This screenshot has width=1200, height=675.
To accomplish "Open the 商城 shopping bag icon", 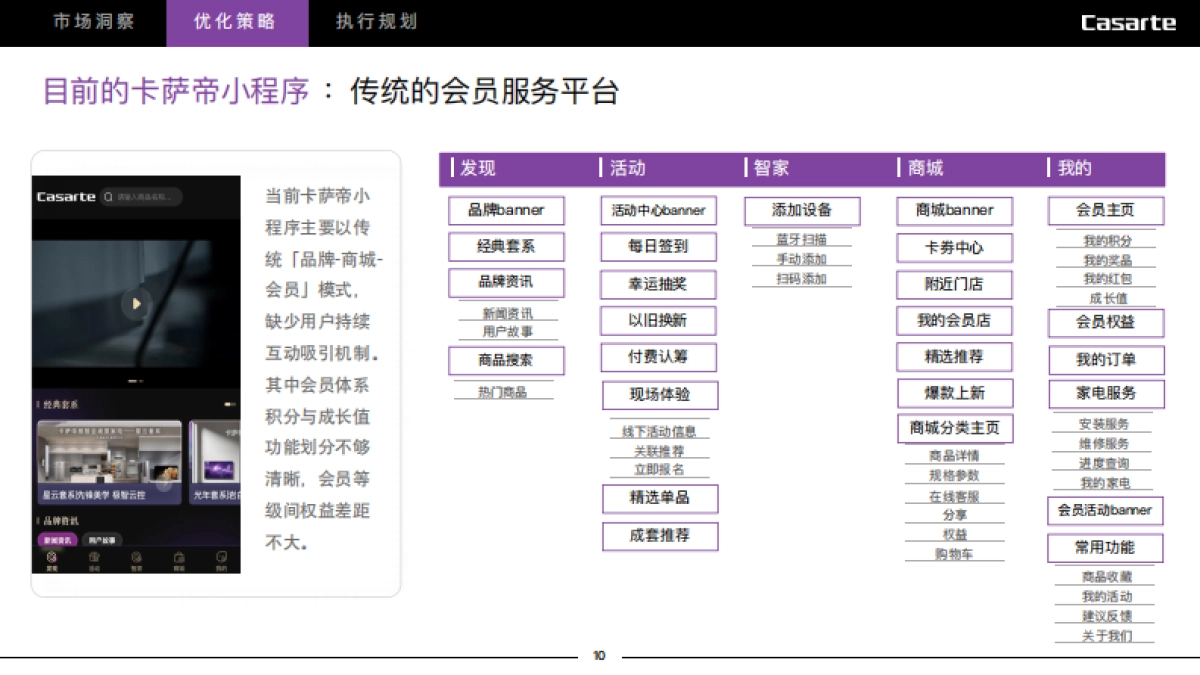I will tap(179, 558).
